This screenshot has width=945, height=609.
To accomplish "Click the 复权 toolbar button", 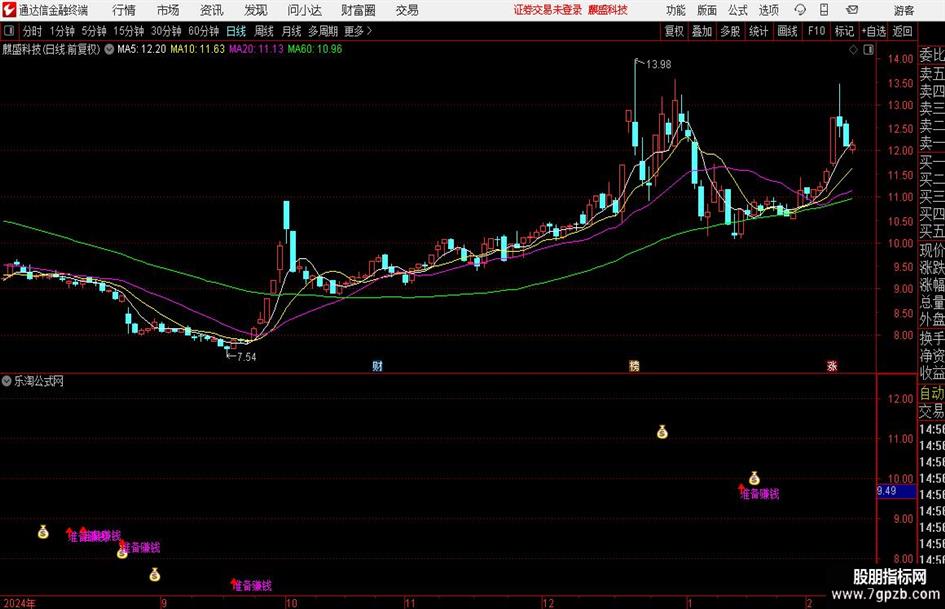I will tap(674, 31).
